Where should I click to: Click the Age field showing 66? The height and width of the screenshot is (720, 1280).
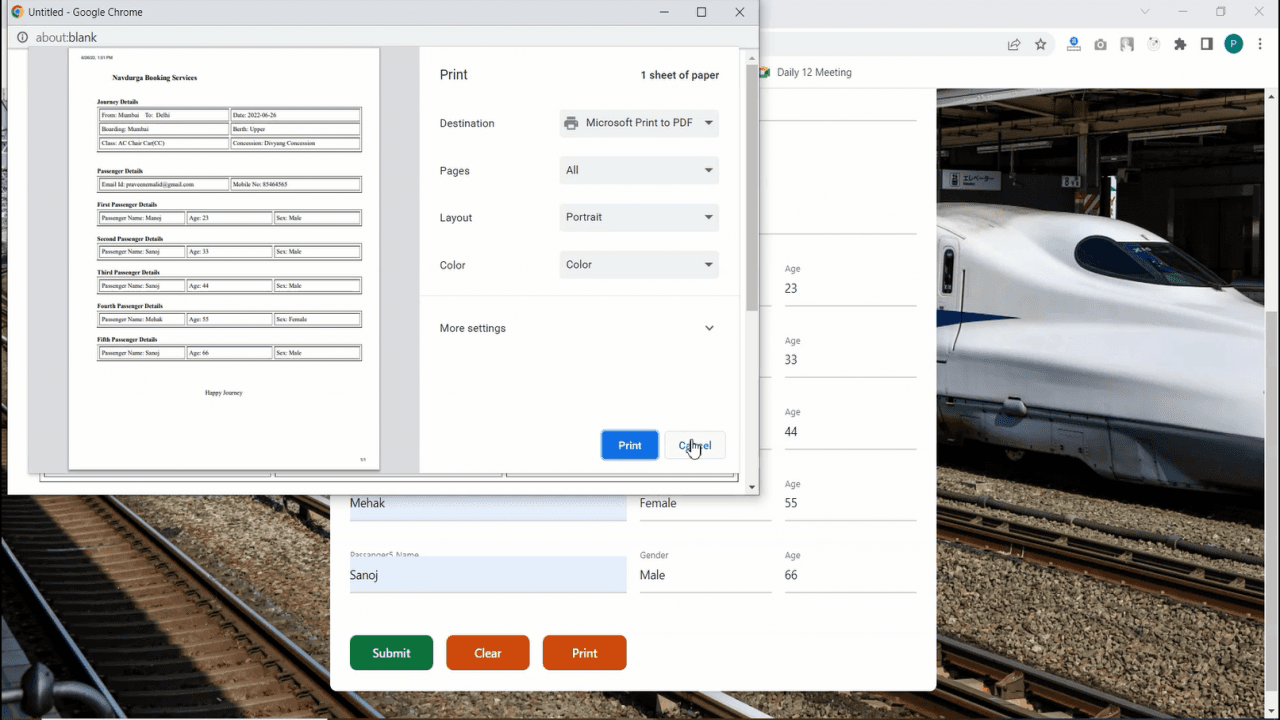click(x=850, y=575)
